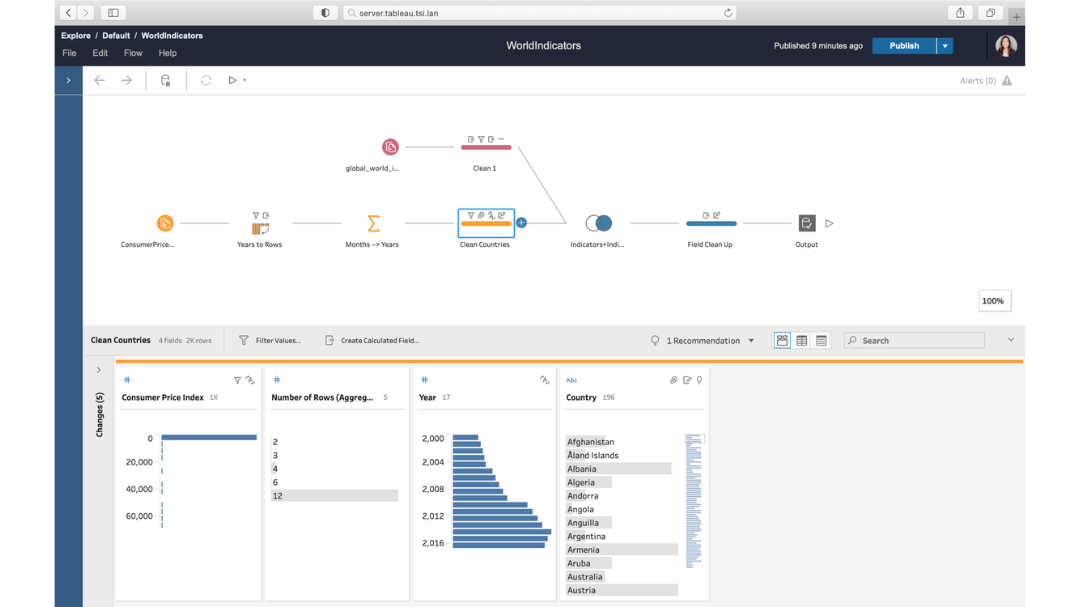This screenshot has width=1080, height=607.
Task: Open the Alerts (0) indicator
Action: click(986, 81)
